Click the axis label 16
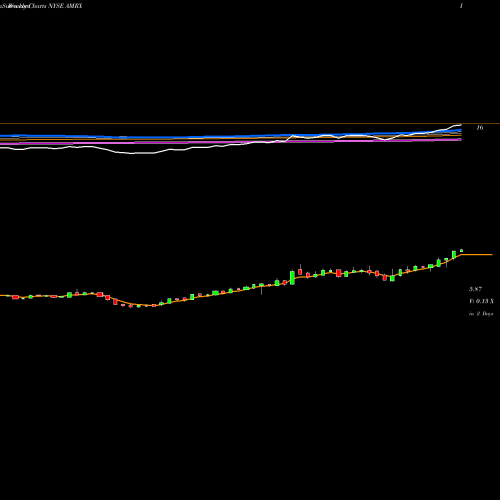Viewport: 500px width, 500px height. (480, 128)
